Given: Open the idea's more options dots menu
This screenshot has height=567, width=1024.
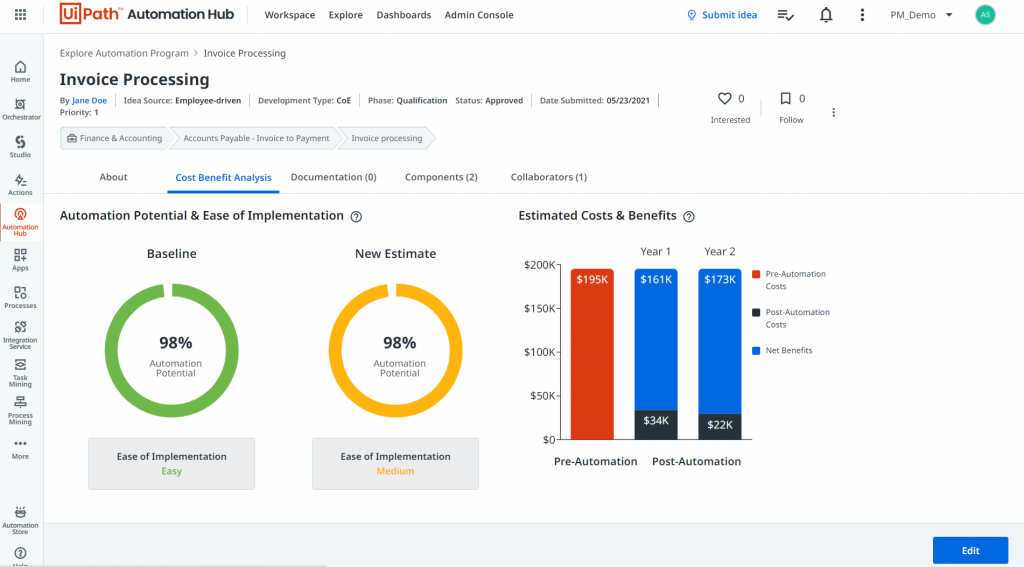Looking at the screenshot, I should [x=833, y=112].
